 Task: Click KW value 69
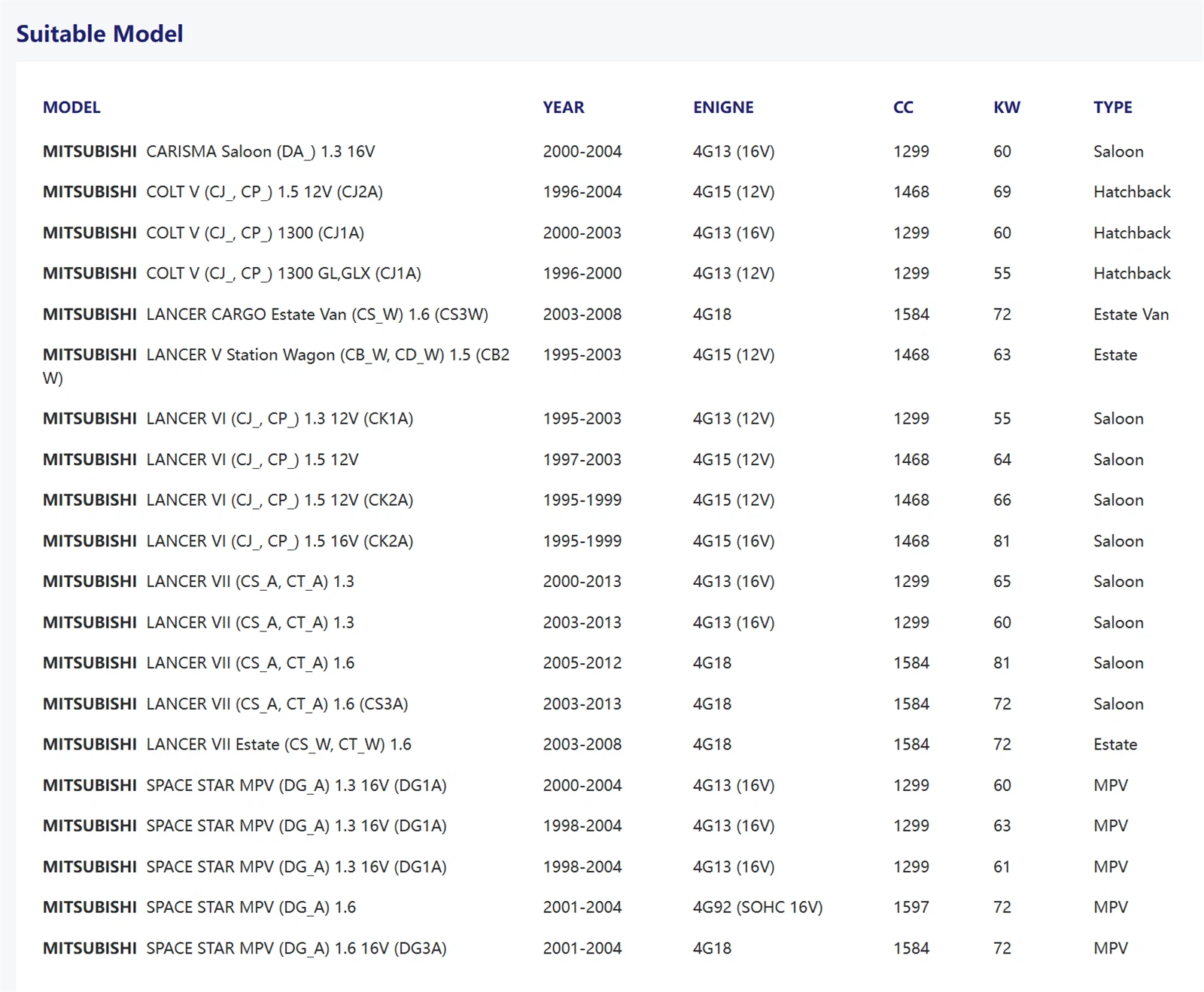tap(1002, 192)
